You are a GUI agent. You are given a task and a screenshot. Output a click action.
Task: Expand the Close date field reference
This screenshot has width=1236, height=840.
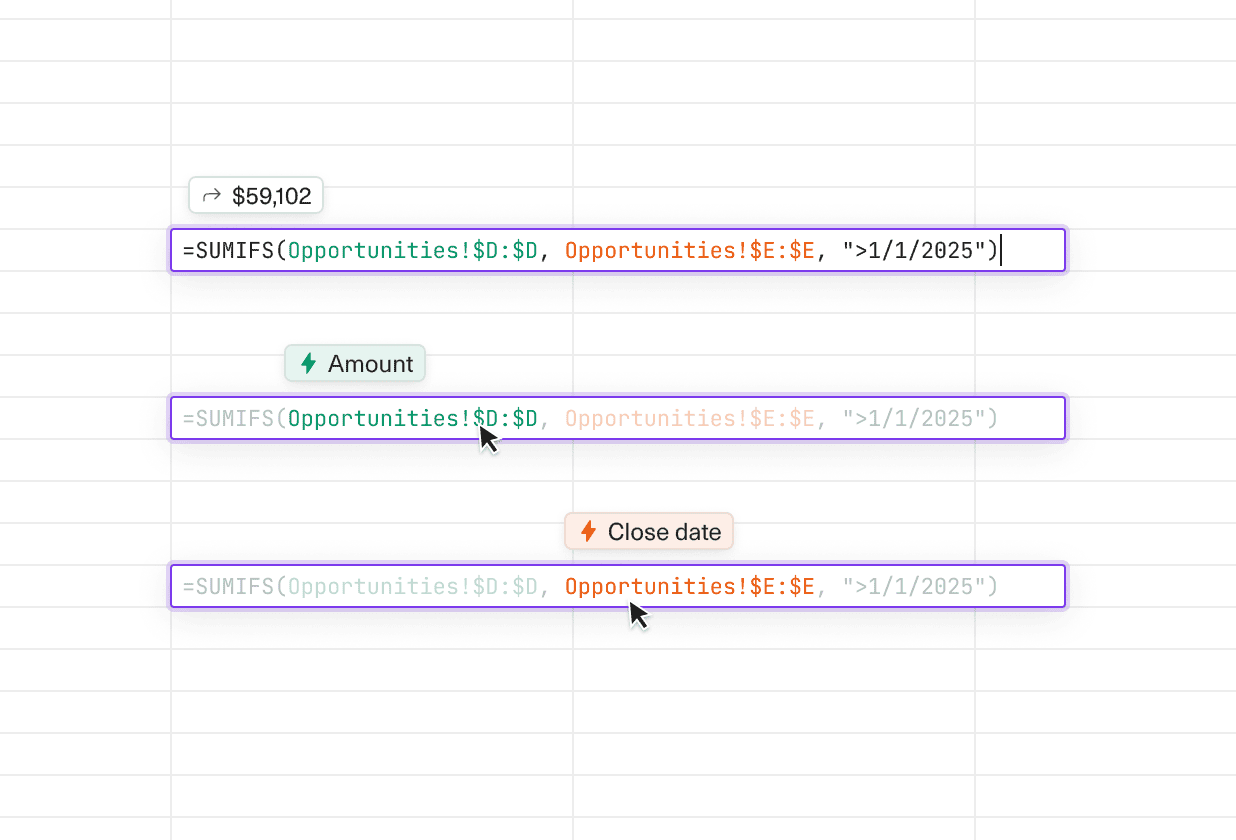click(648, 531)
